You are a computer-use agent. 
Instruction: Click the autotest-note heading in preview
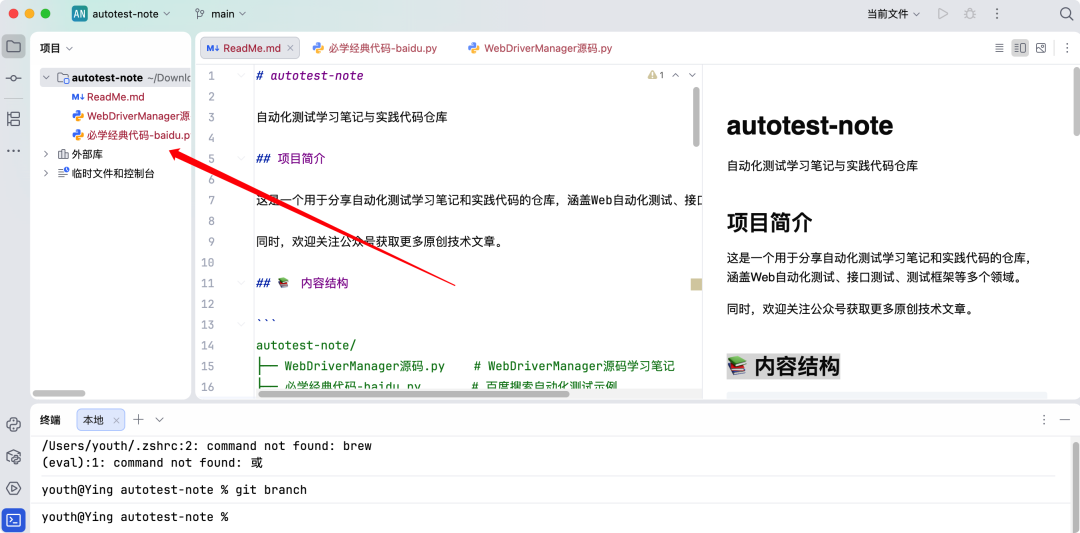(809, 126)
